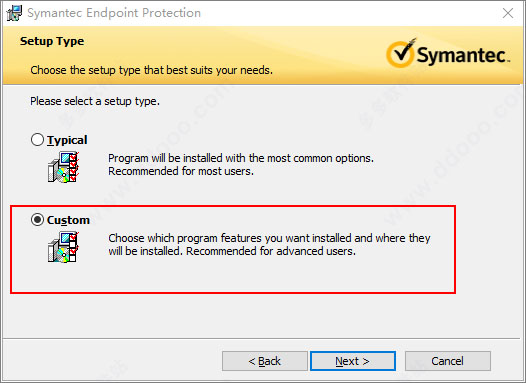Screen dimensions: 526x383
Task: Select the Custom setup radio button
Action: [37, 220]
